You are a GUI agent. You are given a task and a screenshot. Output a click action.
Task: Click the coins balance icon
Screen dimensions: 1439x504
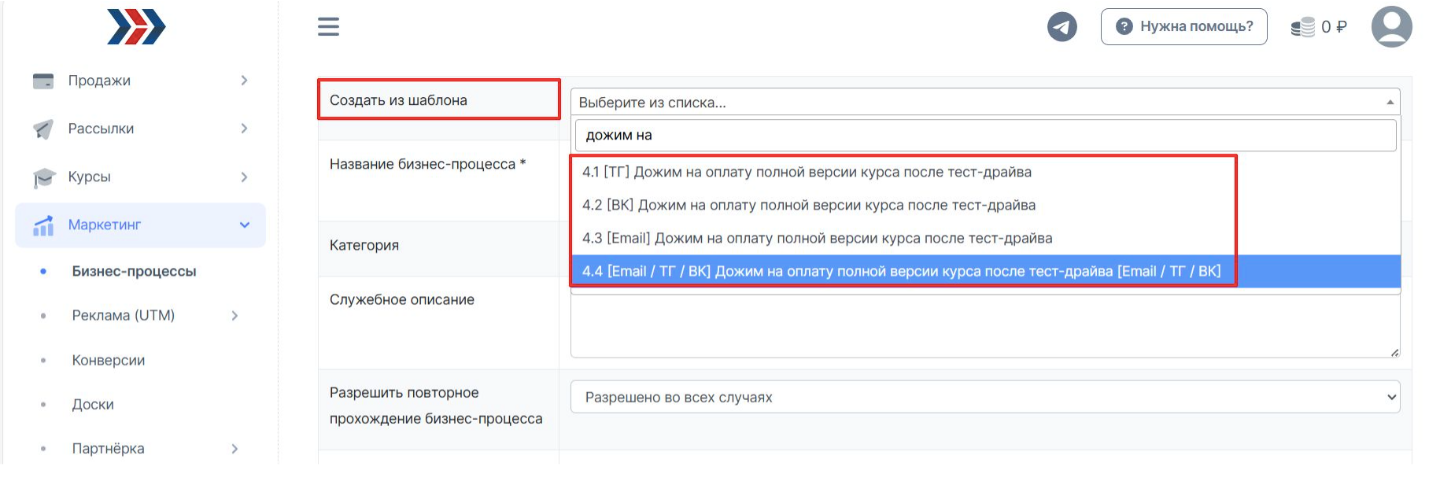(1302, 27)
